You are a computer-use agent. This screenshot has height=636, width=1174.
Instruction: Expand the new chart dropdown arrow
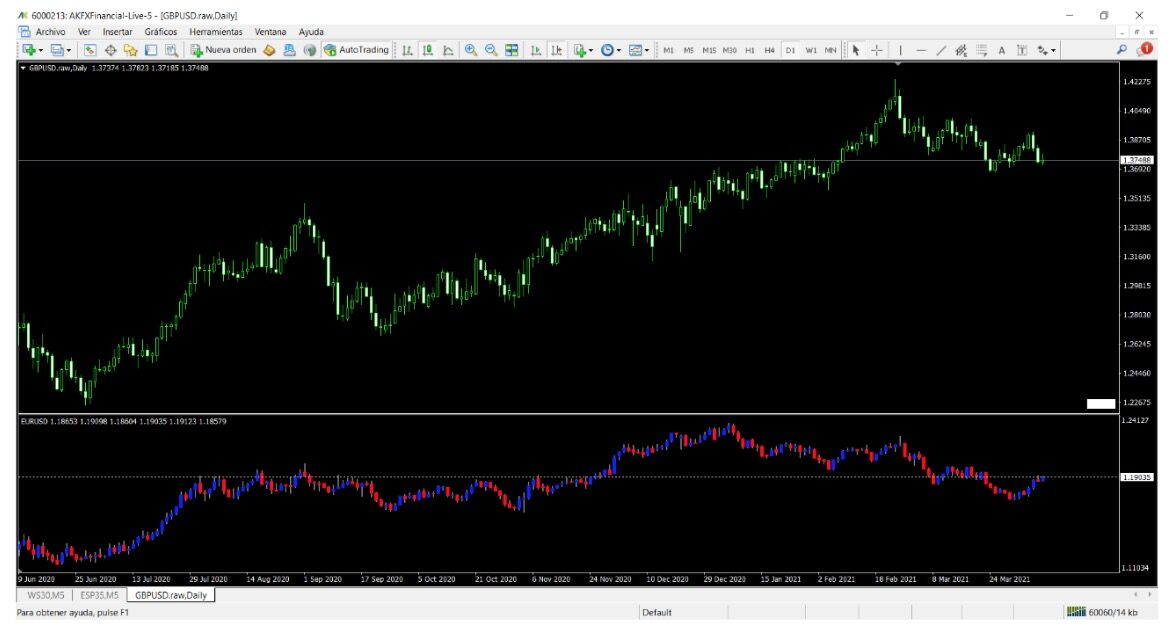(43, 50)
